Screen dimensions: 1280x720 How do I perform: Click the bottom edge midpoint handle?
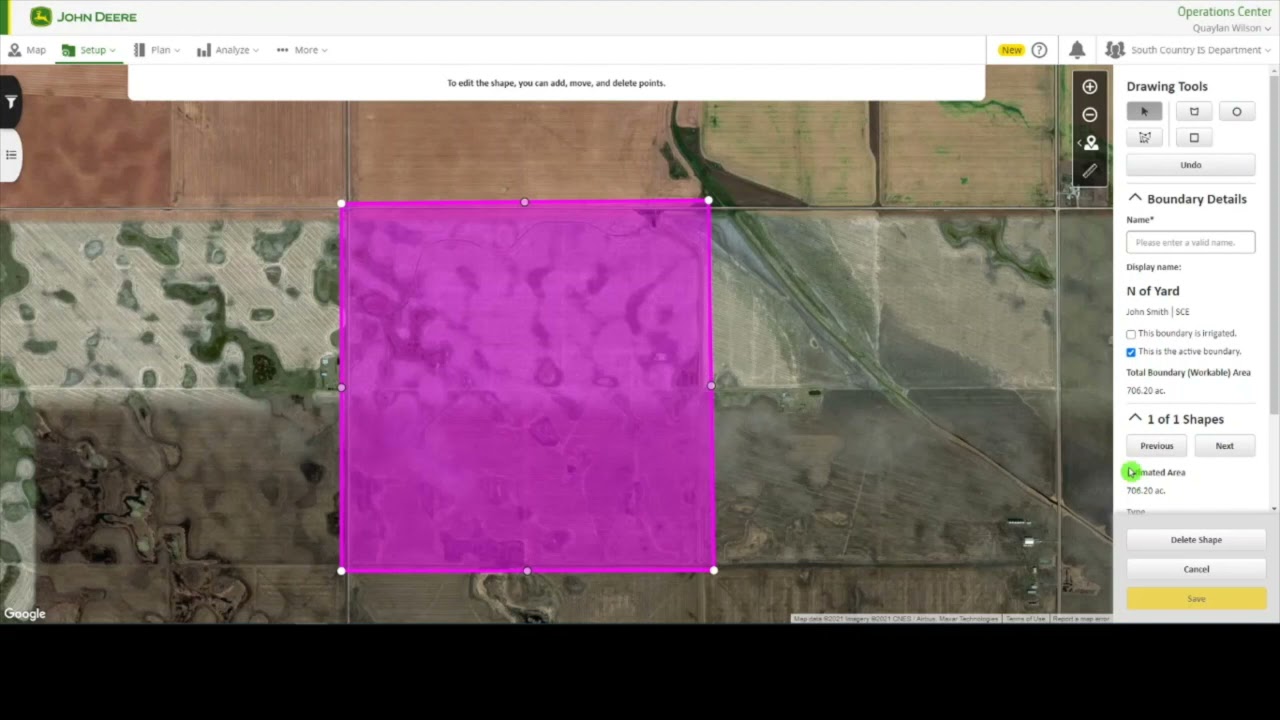[x=527, y=571]
